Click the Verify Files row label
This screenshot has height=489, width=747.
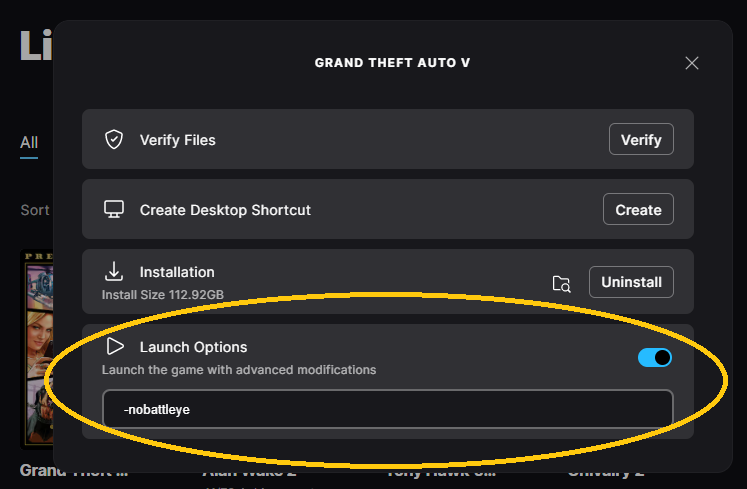[x=178, y=140]
